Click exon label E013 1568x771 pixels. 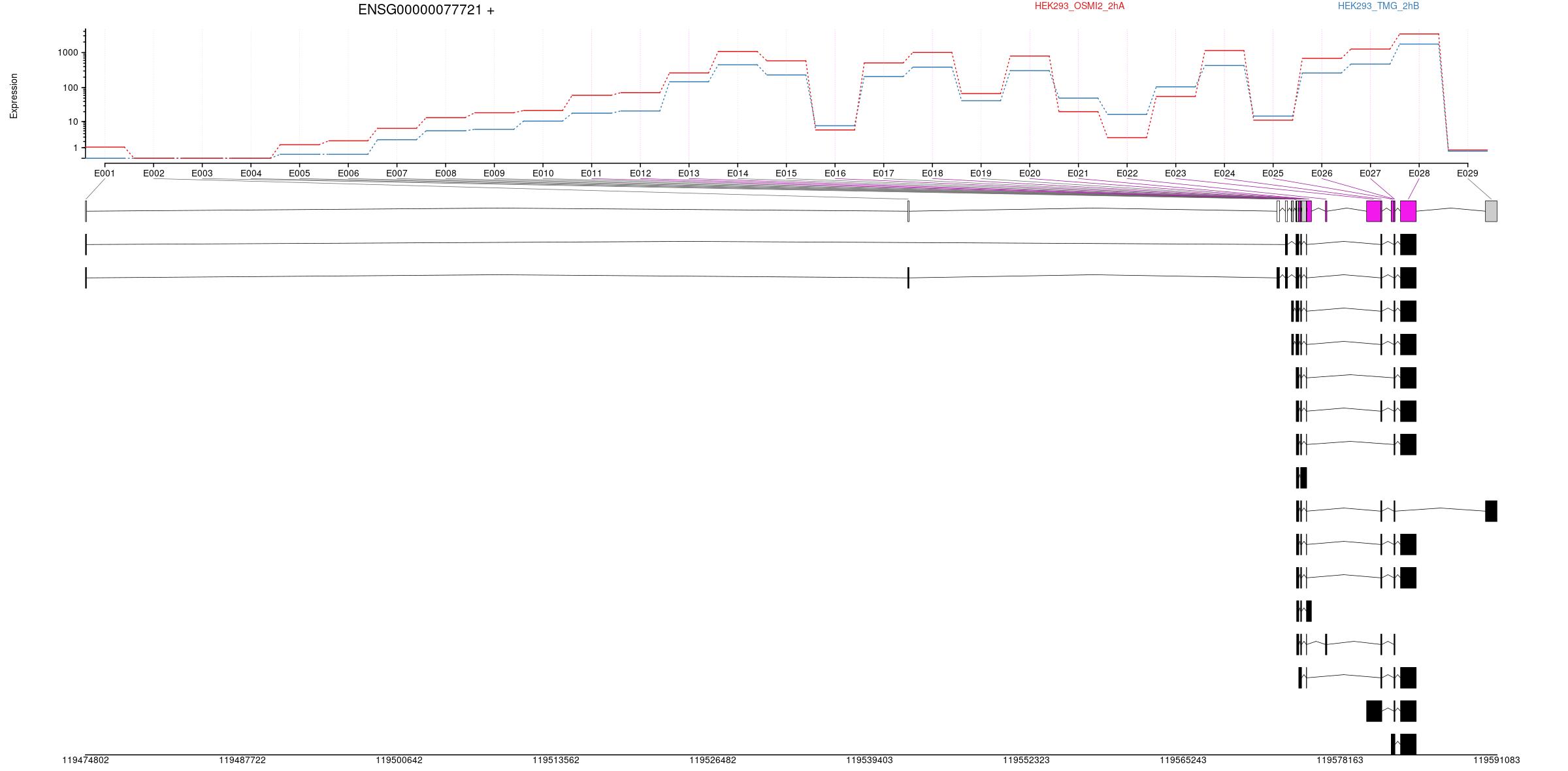point(689,173)
